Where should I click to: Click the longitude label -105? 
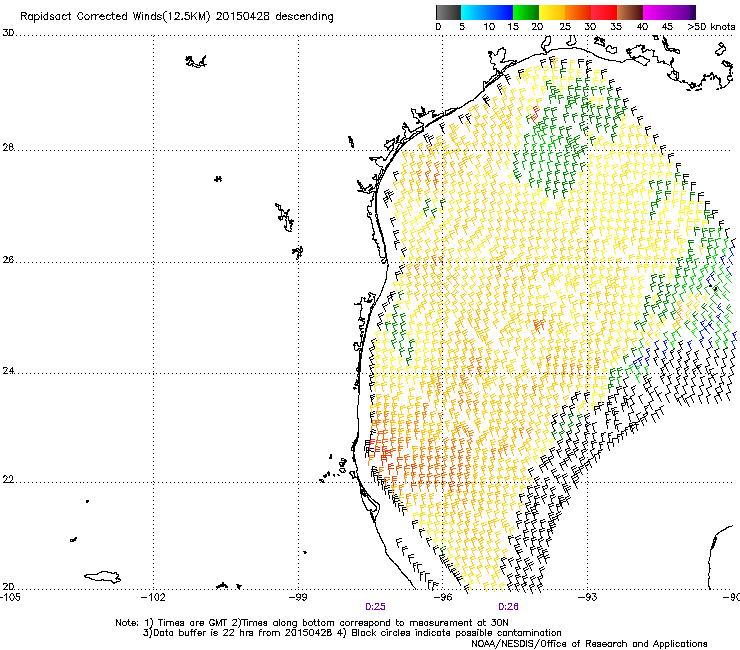pyautogui.click(x=10, y=597)
